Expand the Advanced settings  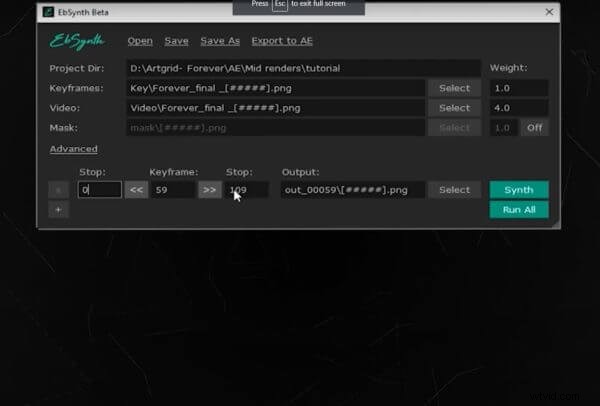pos(73,149)
